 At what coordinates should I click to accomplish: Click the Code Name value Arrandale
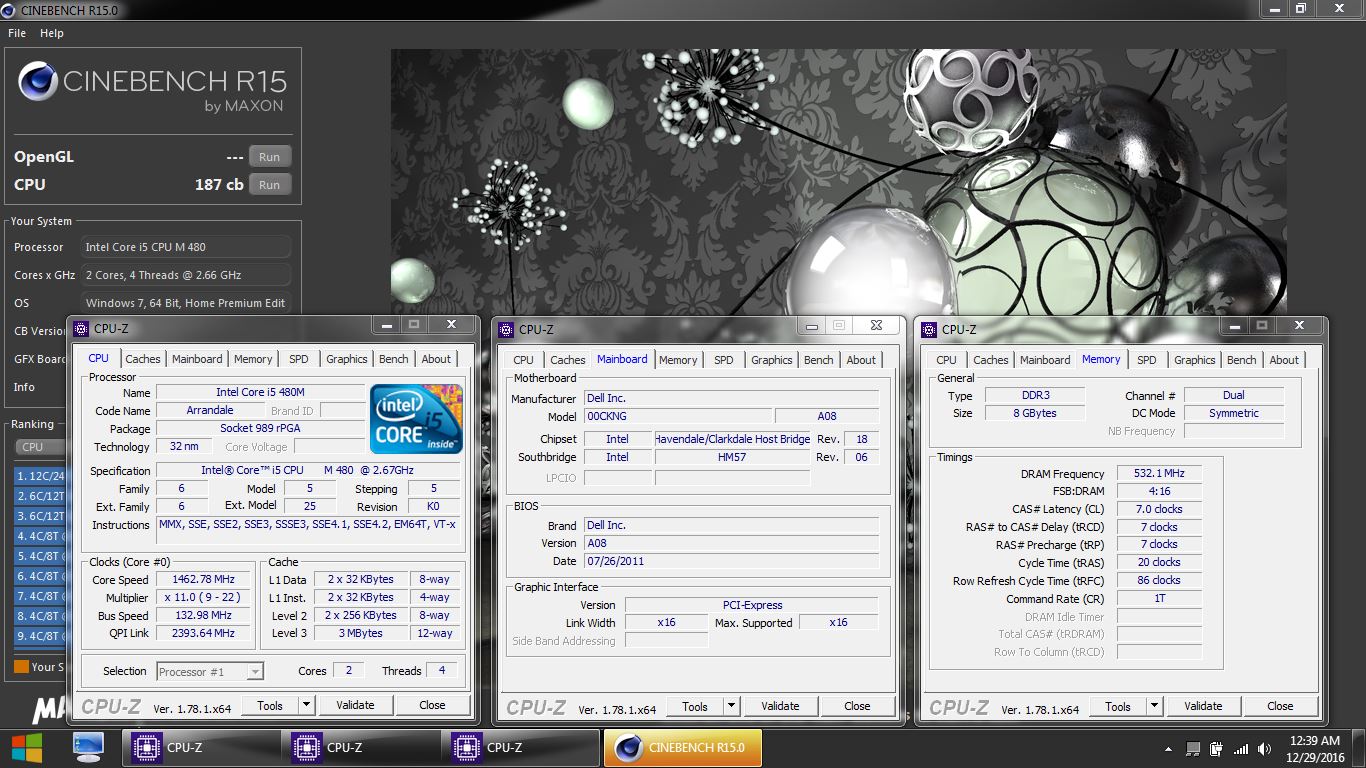point(210,411)
